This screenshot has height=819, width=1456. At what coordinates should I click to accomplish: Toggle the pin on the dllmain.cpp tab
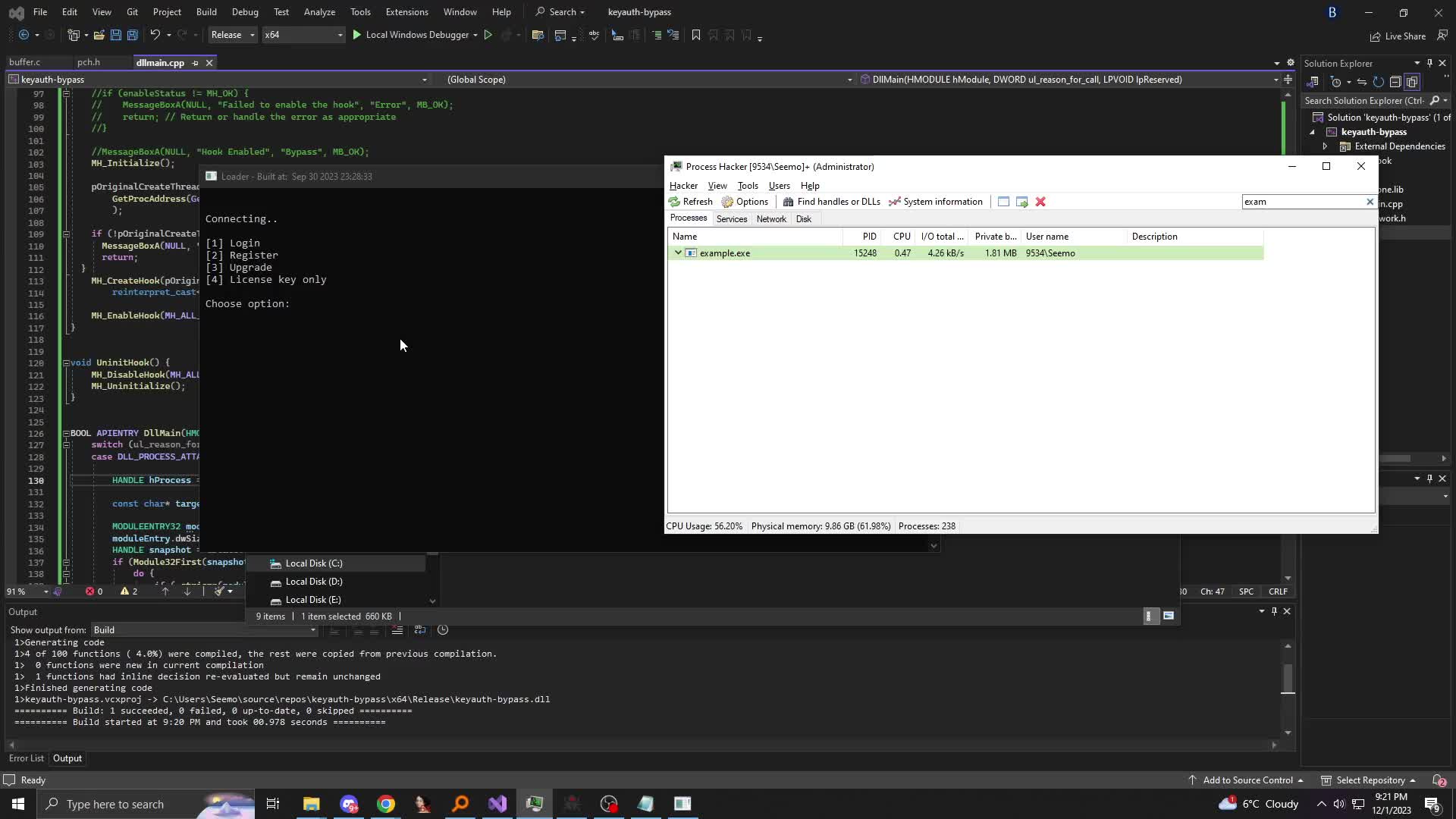195,63
